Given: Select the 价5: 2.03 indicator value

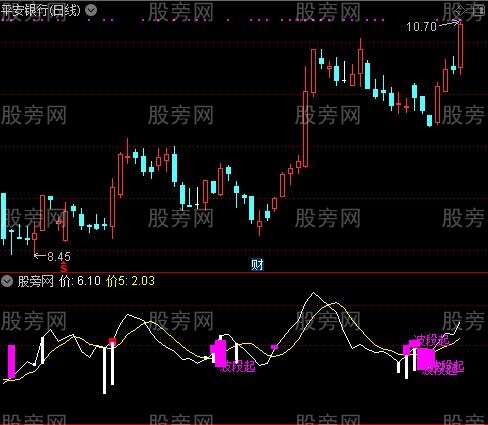Looking at the screenshot, I should tap(130, 281).
